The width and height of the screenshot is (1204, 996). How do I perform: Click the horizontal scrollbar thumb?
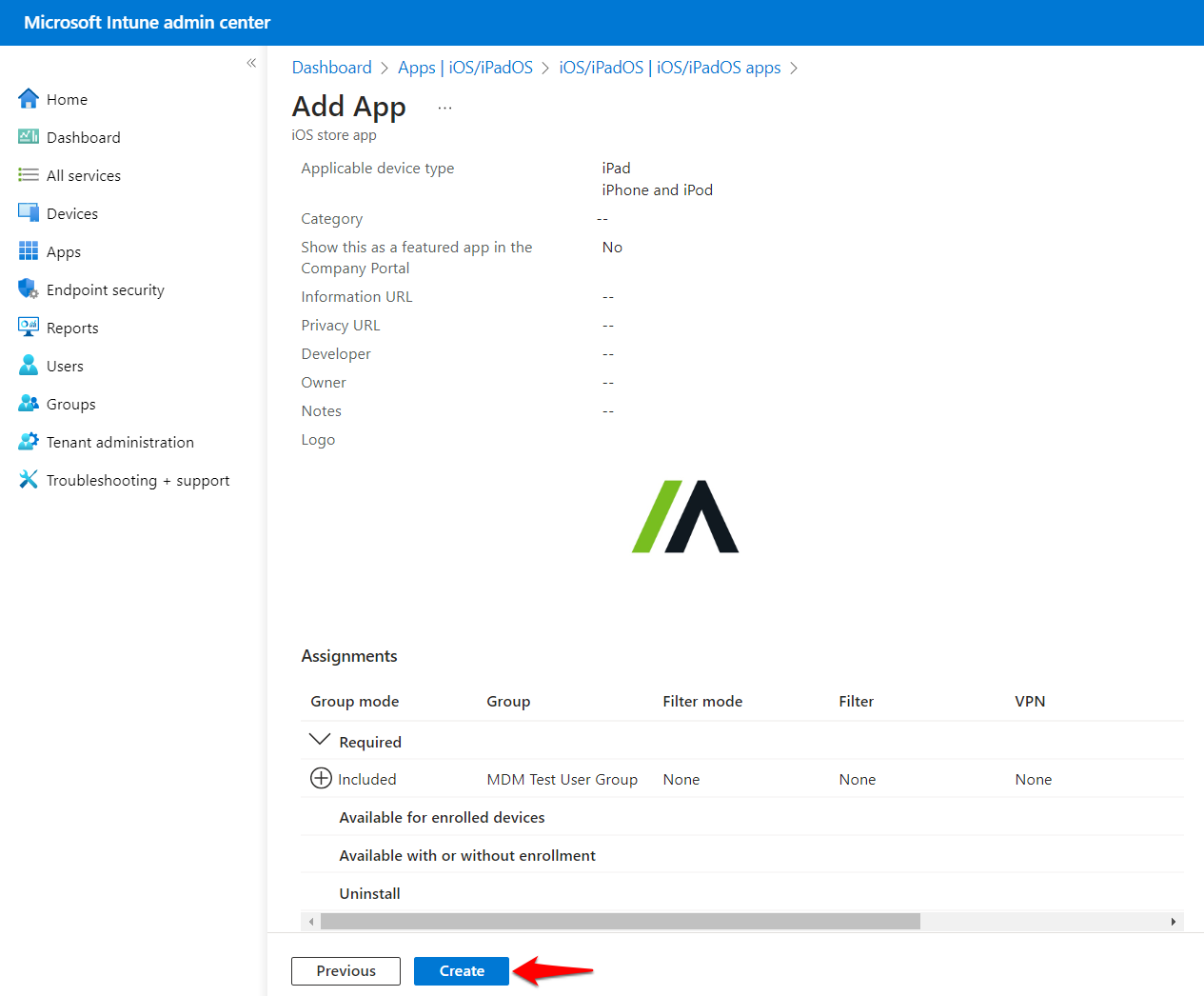621,921
